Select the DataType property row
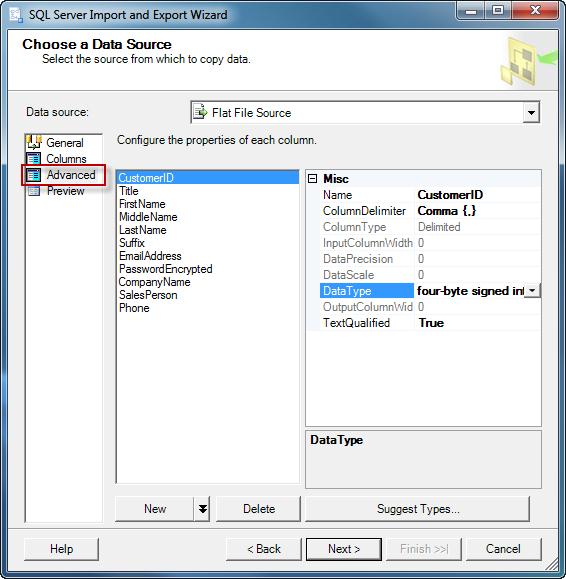566x579 pixels. click(x=367, y=291)
